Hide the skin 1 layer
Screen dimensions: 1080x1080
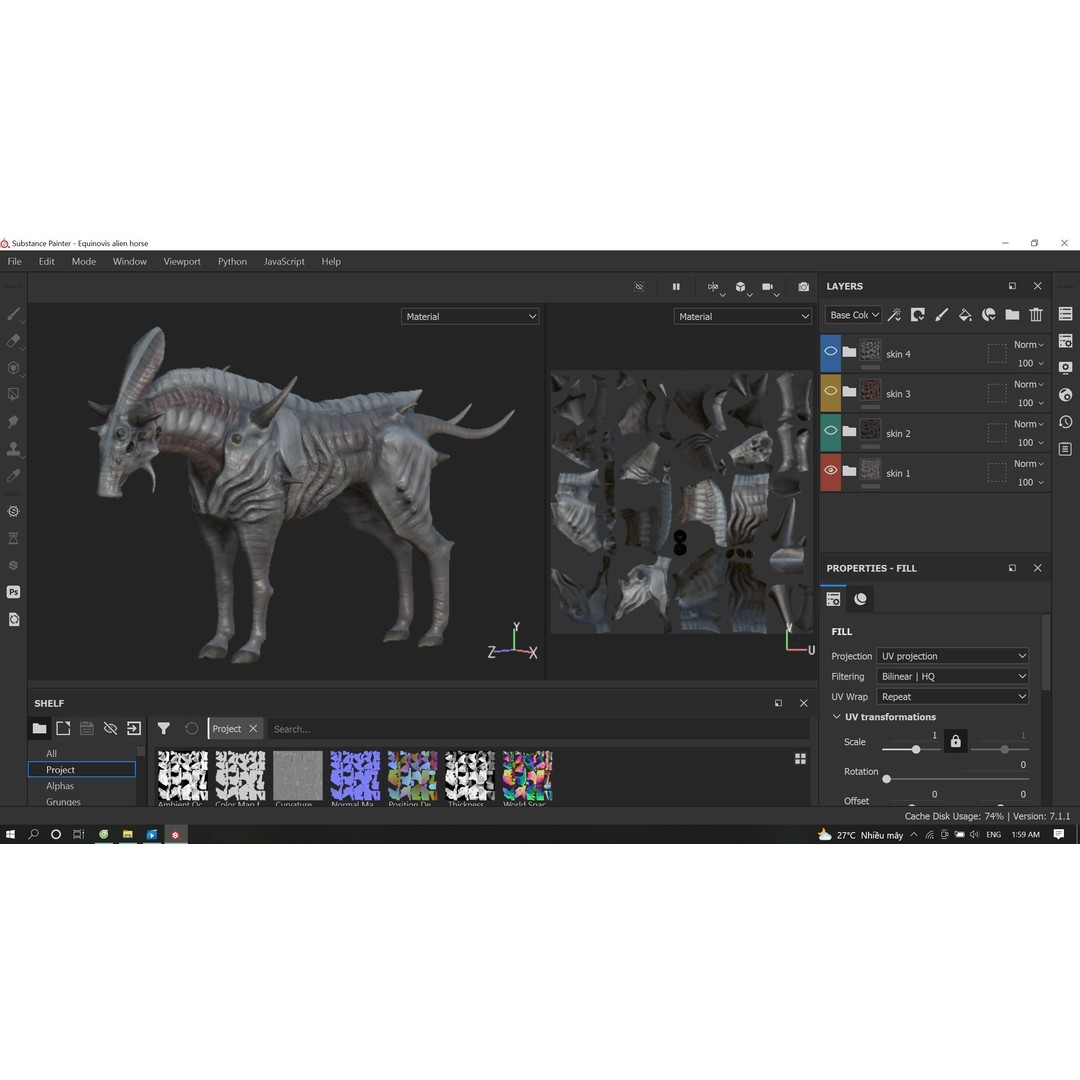click(x=829, y=471)
